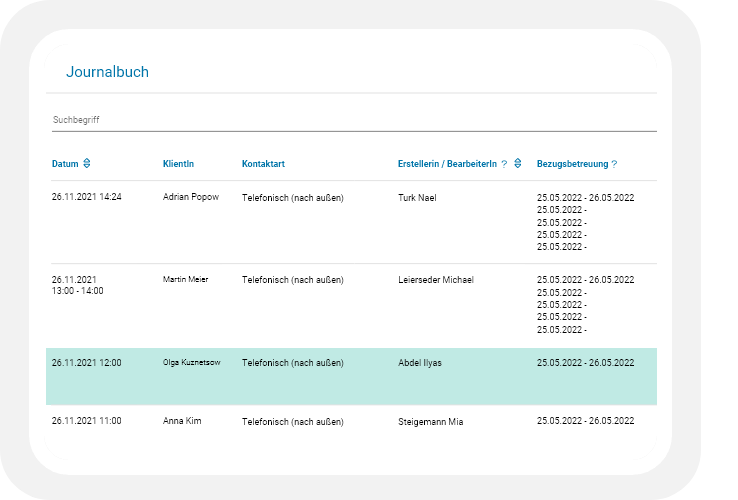Click first Bezugsbetreuung date range for Adrian Popow
This screenshot has width=738, height=500.
[x=586, y=198]
